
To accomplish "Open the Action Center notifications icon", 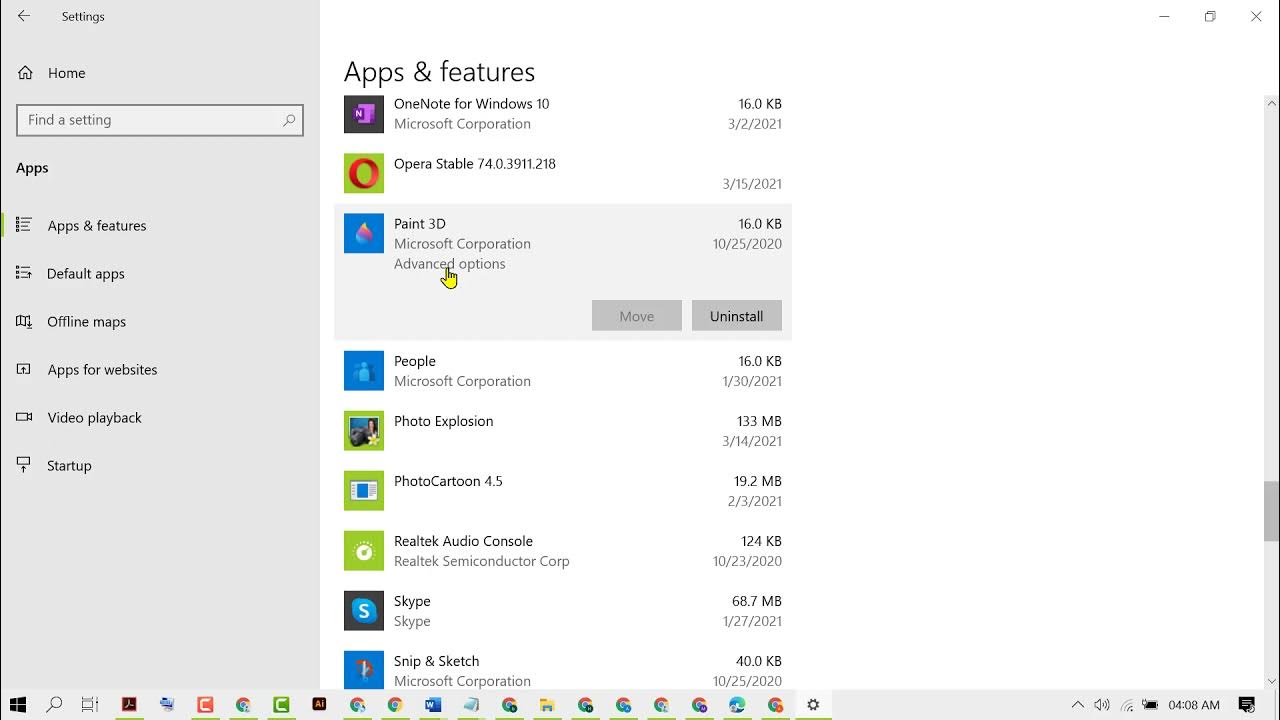I will 1247,705.
